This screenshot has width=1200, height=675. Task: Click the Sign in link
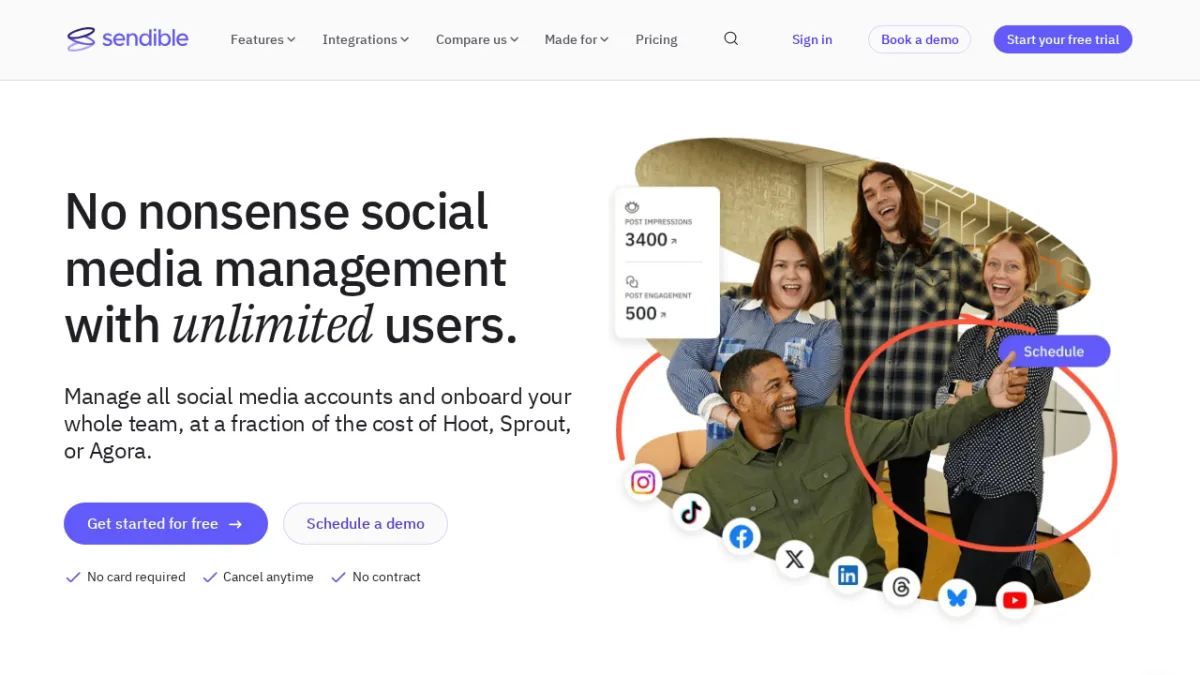(x=812, y=40)
